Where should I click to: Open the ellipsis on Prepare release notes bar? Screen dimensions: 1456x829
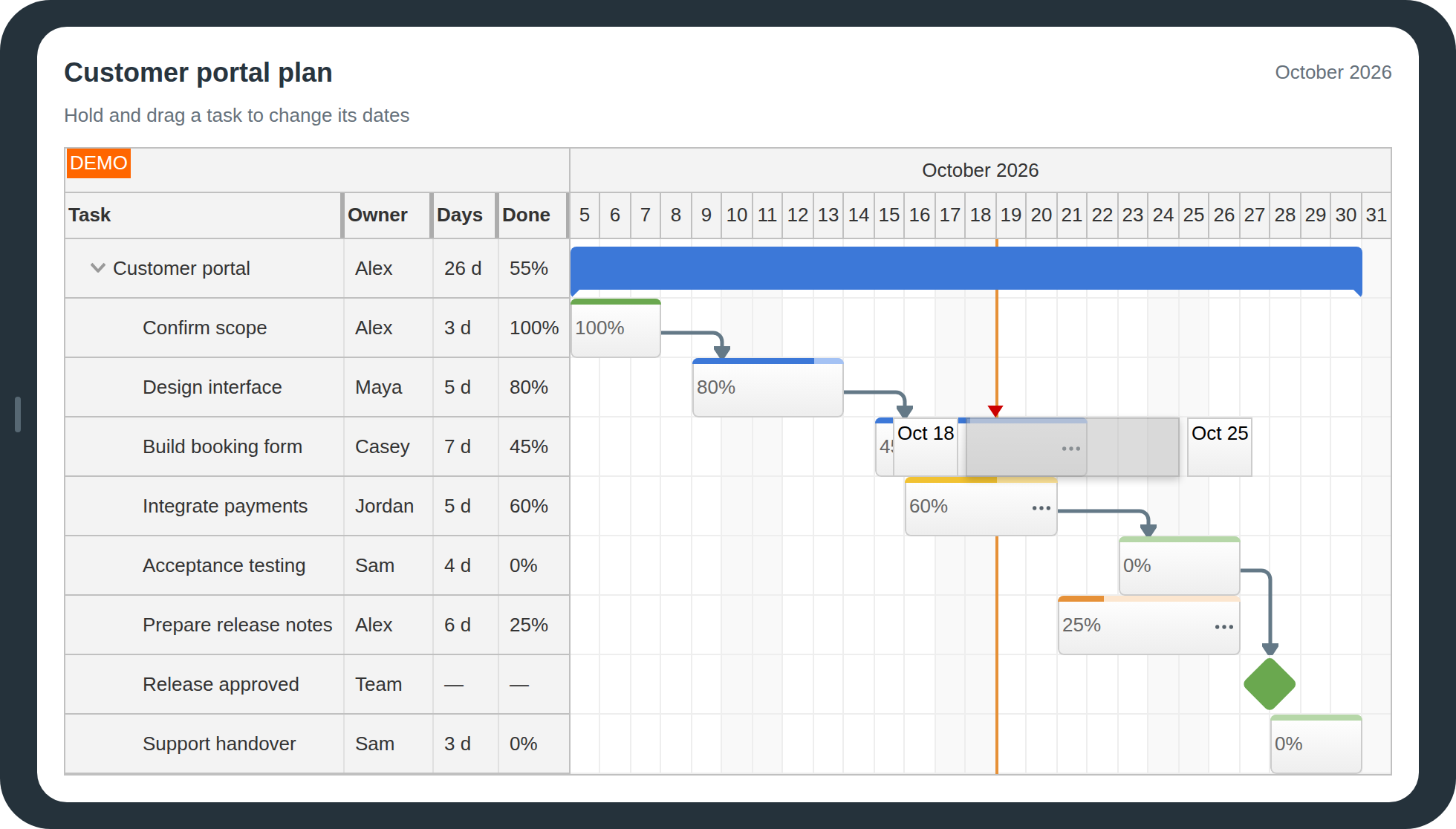pyautogui.click(x=1224, y=627)
